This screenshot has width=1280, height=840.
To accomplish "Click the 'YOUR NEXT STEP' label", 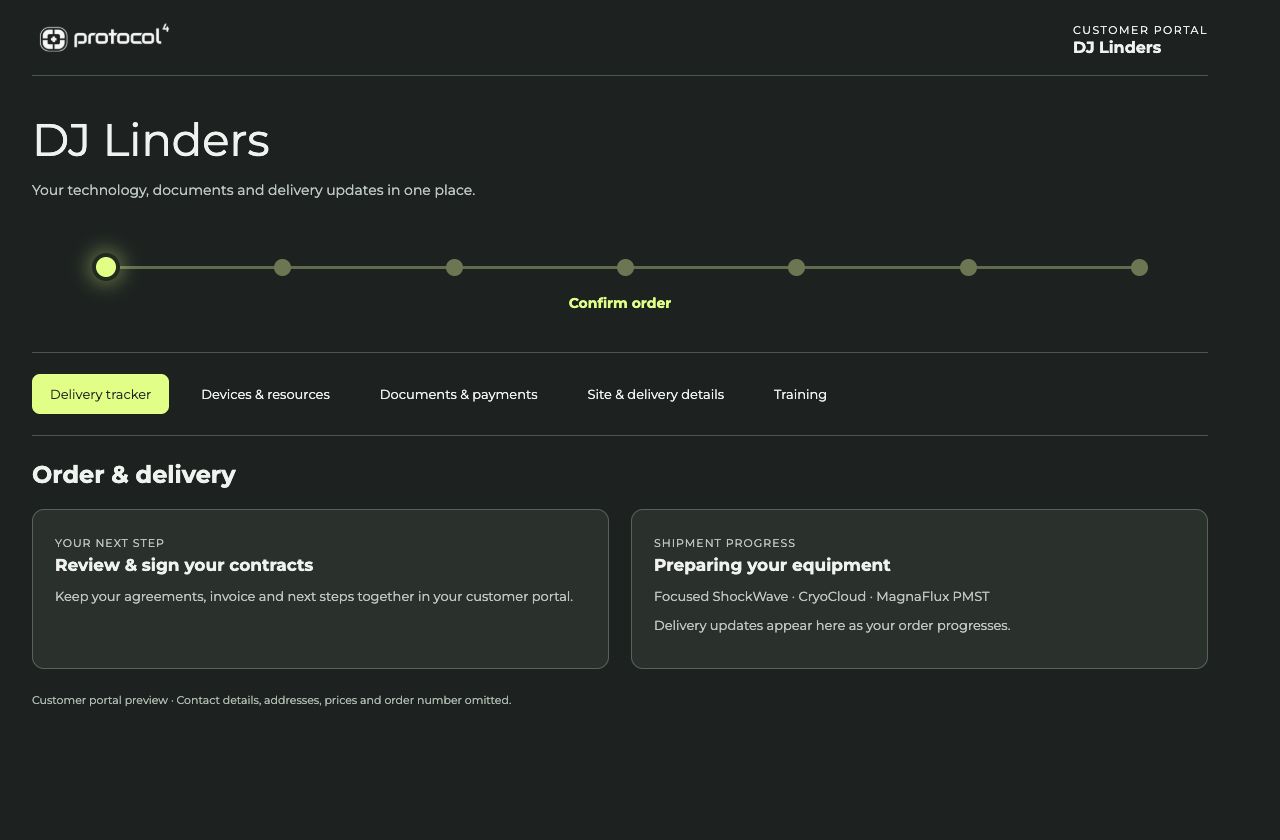I will coord(110,543).
